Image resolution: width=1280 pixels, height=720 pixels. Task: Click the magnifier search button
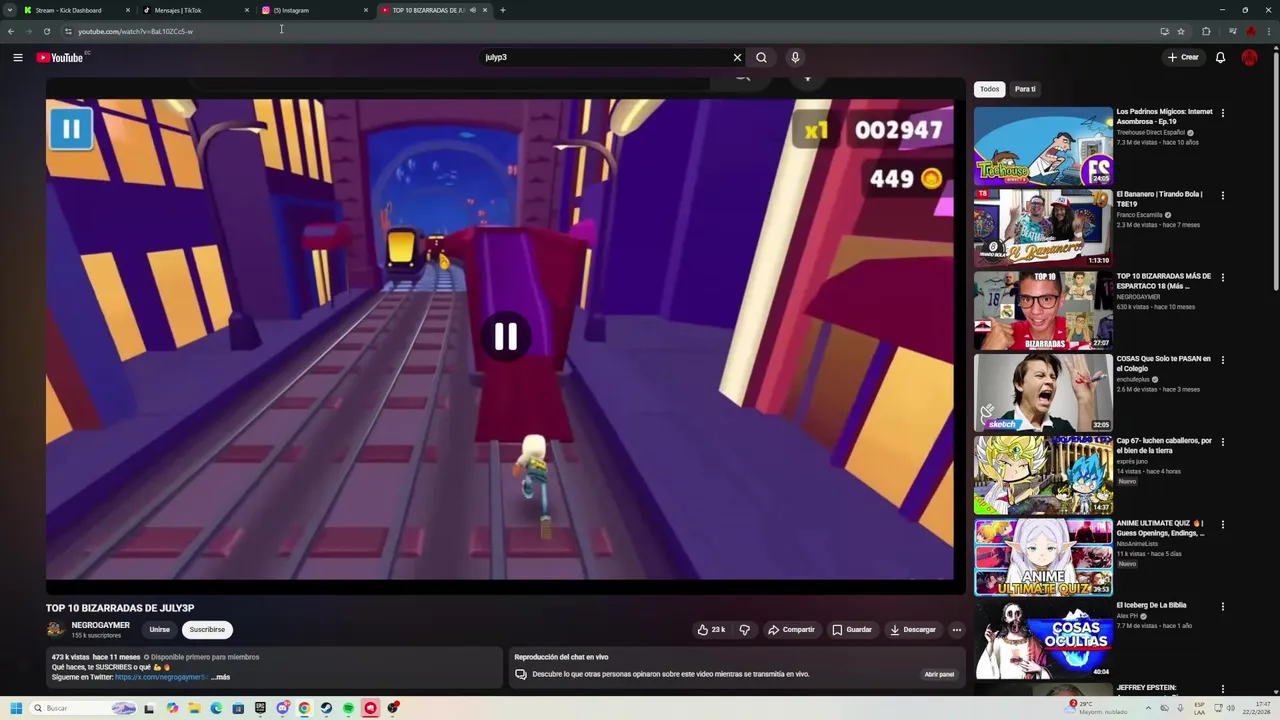tap(761, 57)
